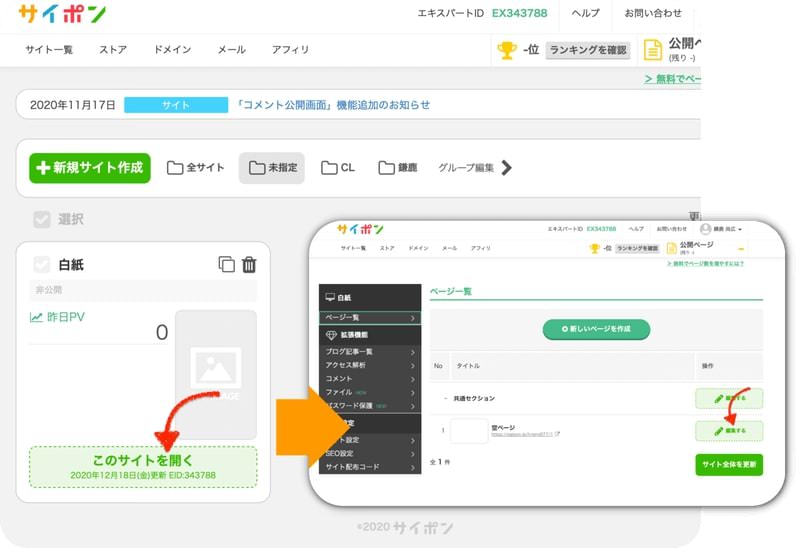Click ランキングを確認 in main header
This screenshot has height=548, width=800.
point(588,50)
